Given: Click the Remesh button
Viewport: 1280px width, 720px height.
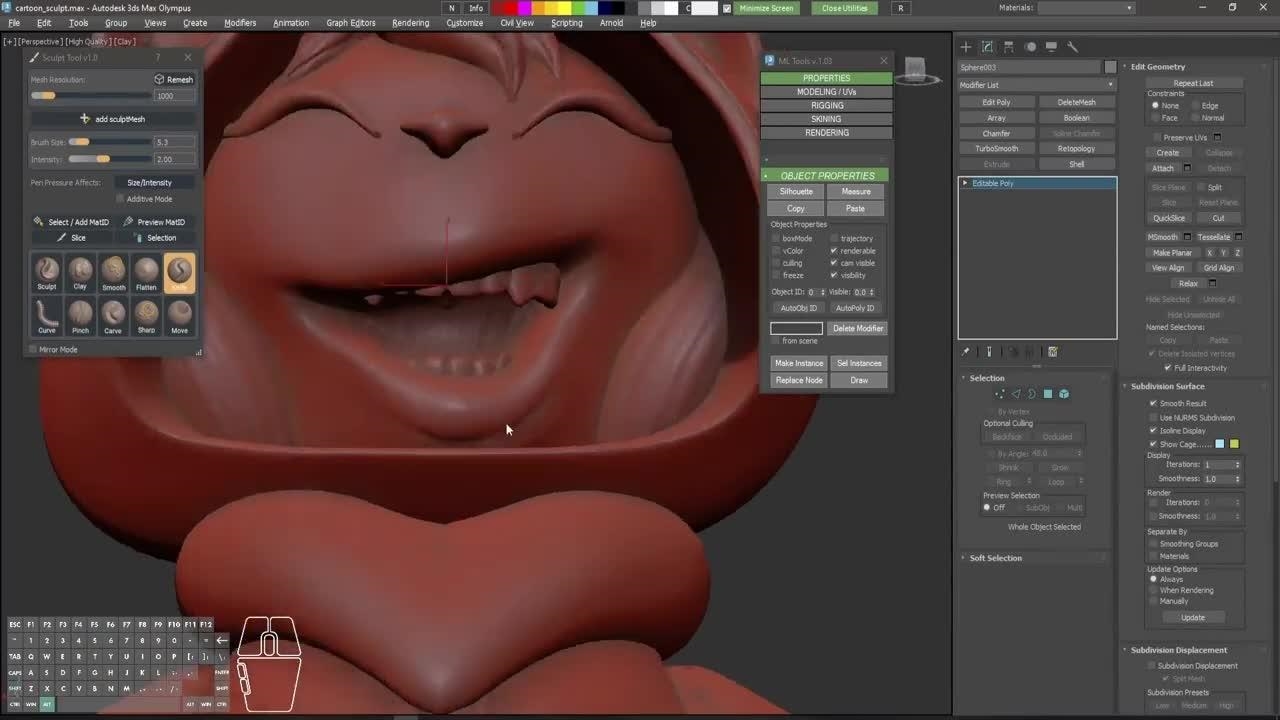Looking at the screenshot, I should click(174, 79).
